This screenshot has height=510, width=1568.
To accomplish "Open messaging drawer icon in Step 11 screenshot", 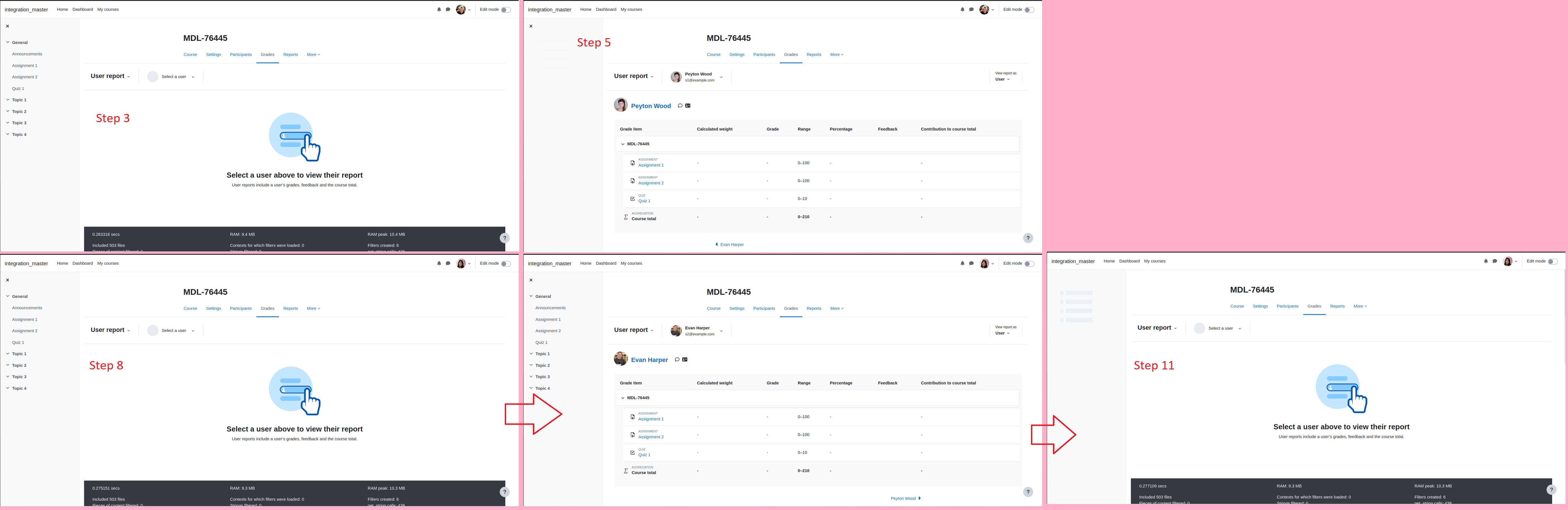I will pos(1495,261).
